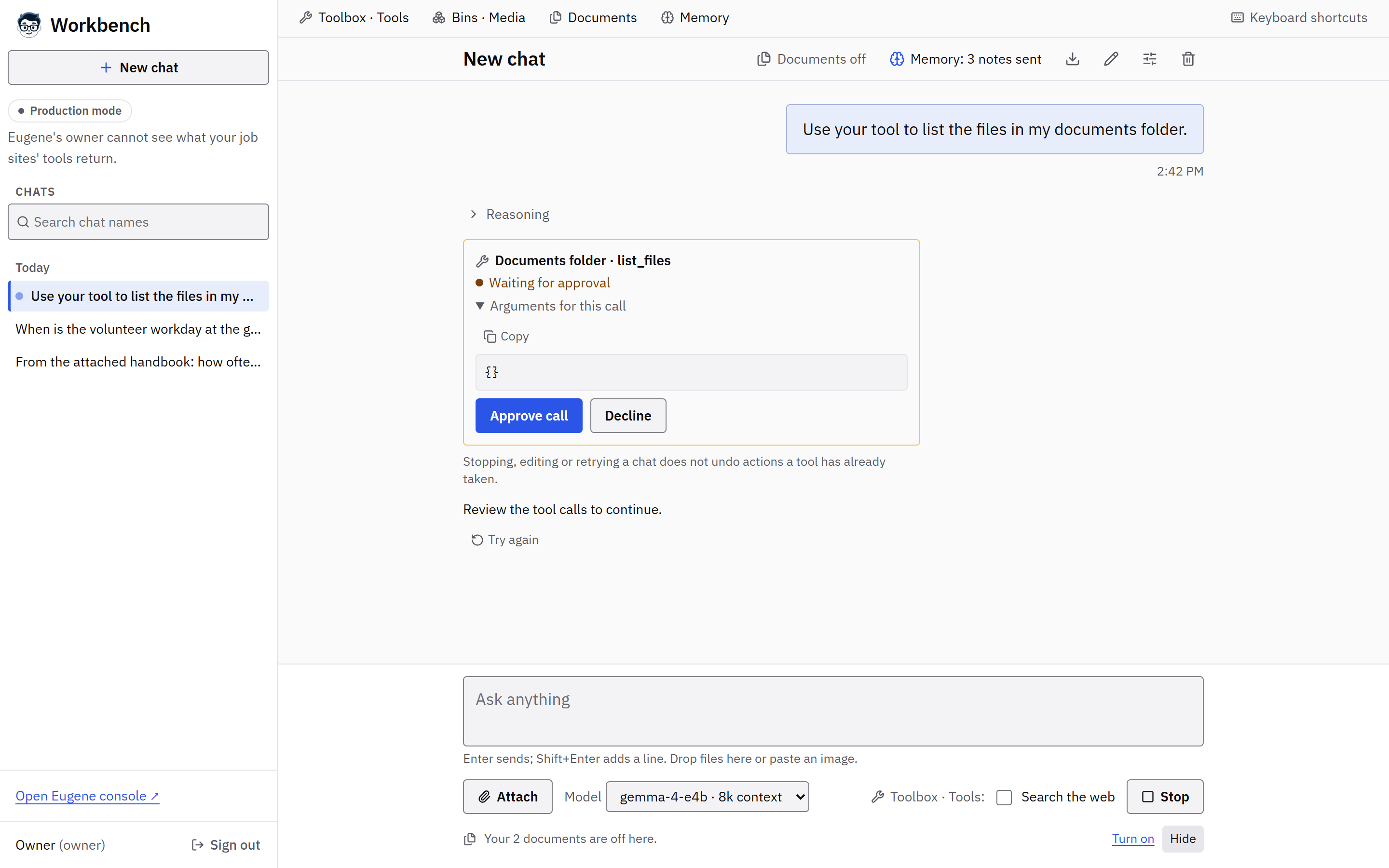Click the Workbench mascot logo

click(29, 25)
